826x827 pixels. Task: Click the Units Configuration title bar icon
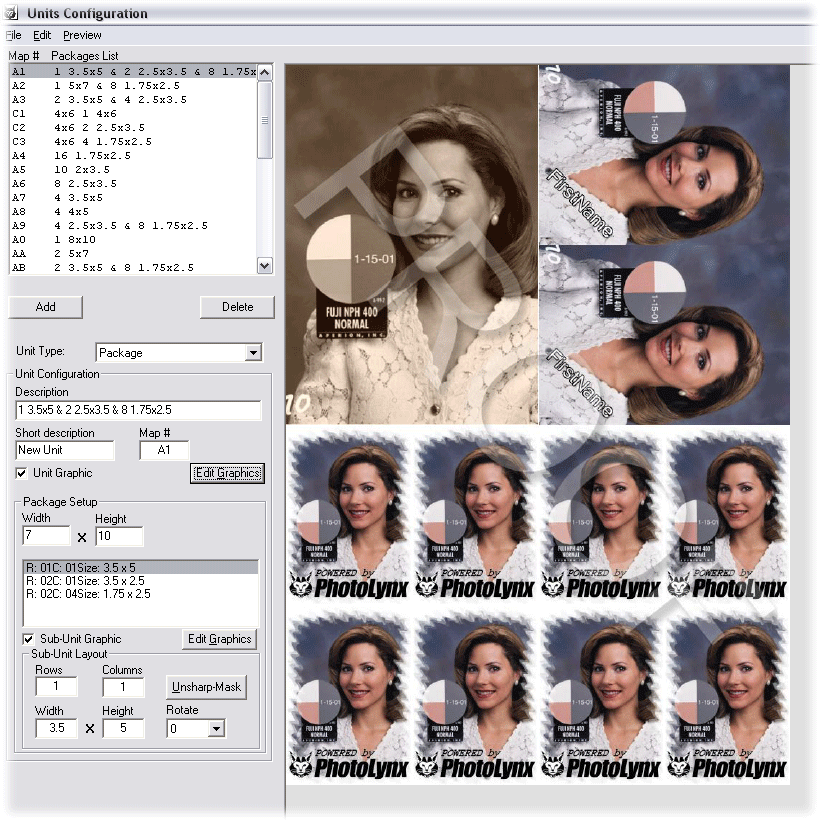pos(12,14)
